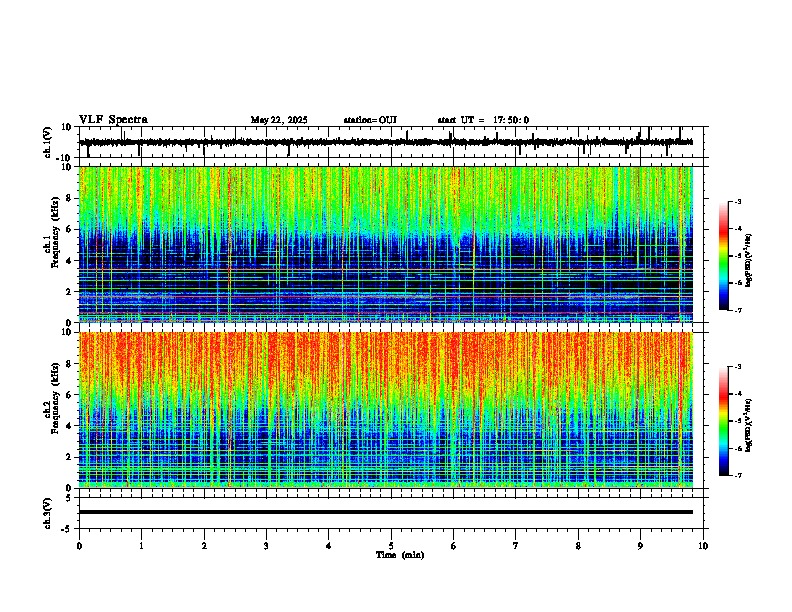This screenshot has height=612, width=792.
Task: Click the ch.2 'Frequency (kHz)' axis label
Action: click(x=55, y=398)
